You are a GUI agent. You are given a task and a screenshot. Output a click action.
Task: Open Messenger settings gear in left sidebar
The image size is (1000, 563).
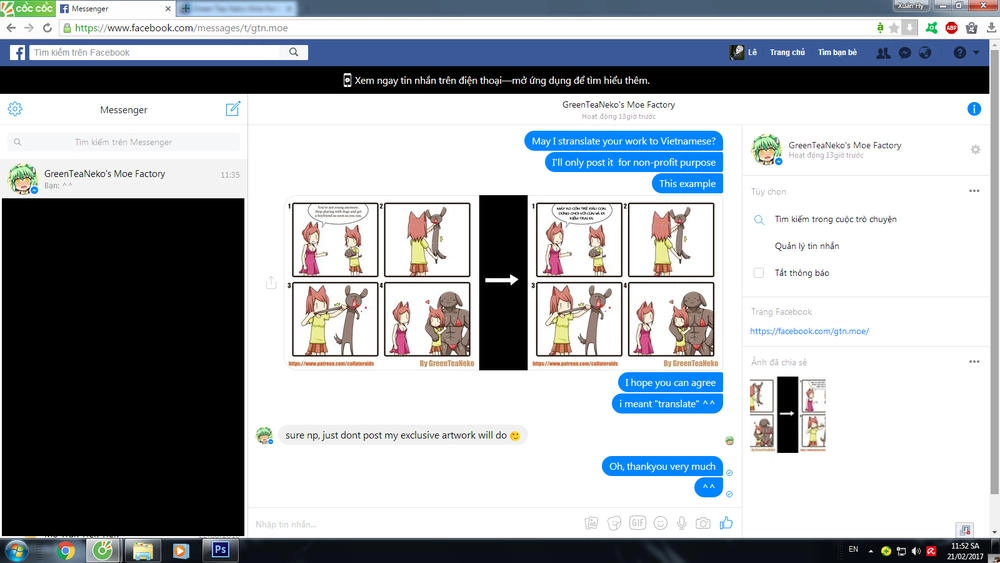click(x=15, y=109)
